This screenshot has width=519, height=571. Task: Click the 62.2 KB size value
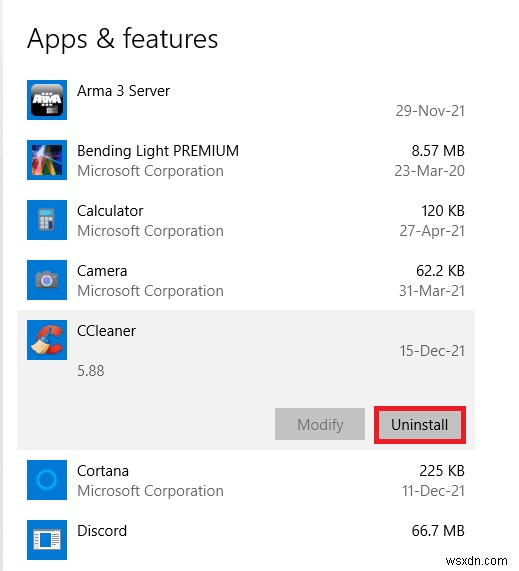440,271
